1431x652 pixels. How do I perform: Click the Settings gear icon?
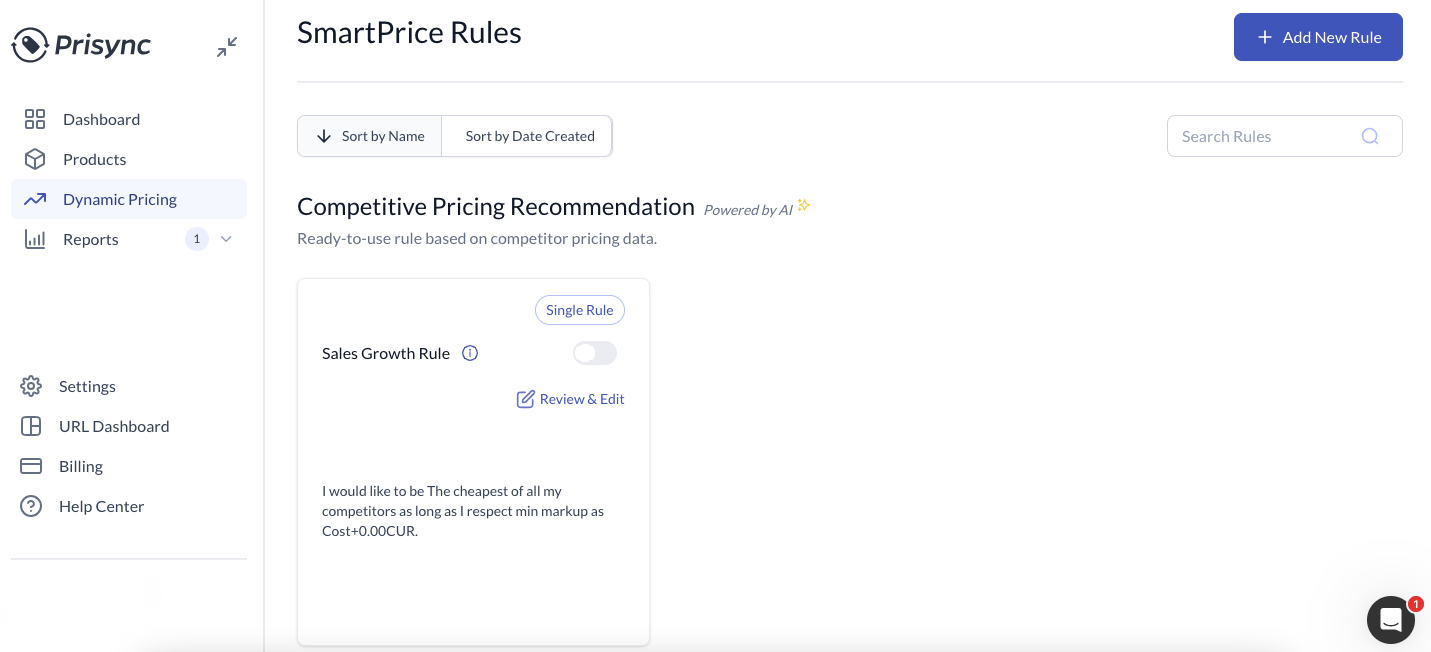click(31, 386)
